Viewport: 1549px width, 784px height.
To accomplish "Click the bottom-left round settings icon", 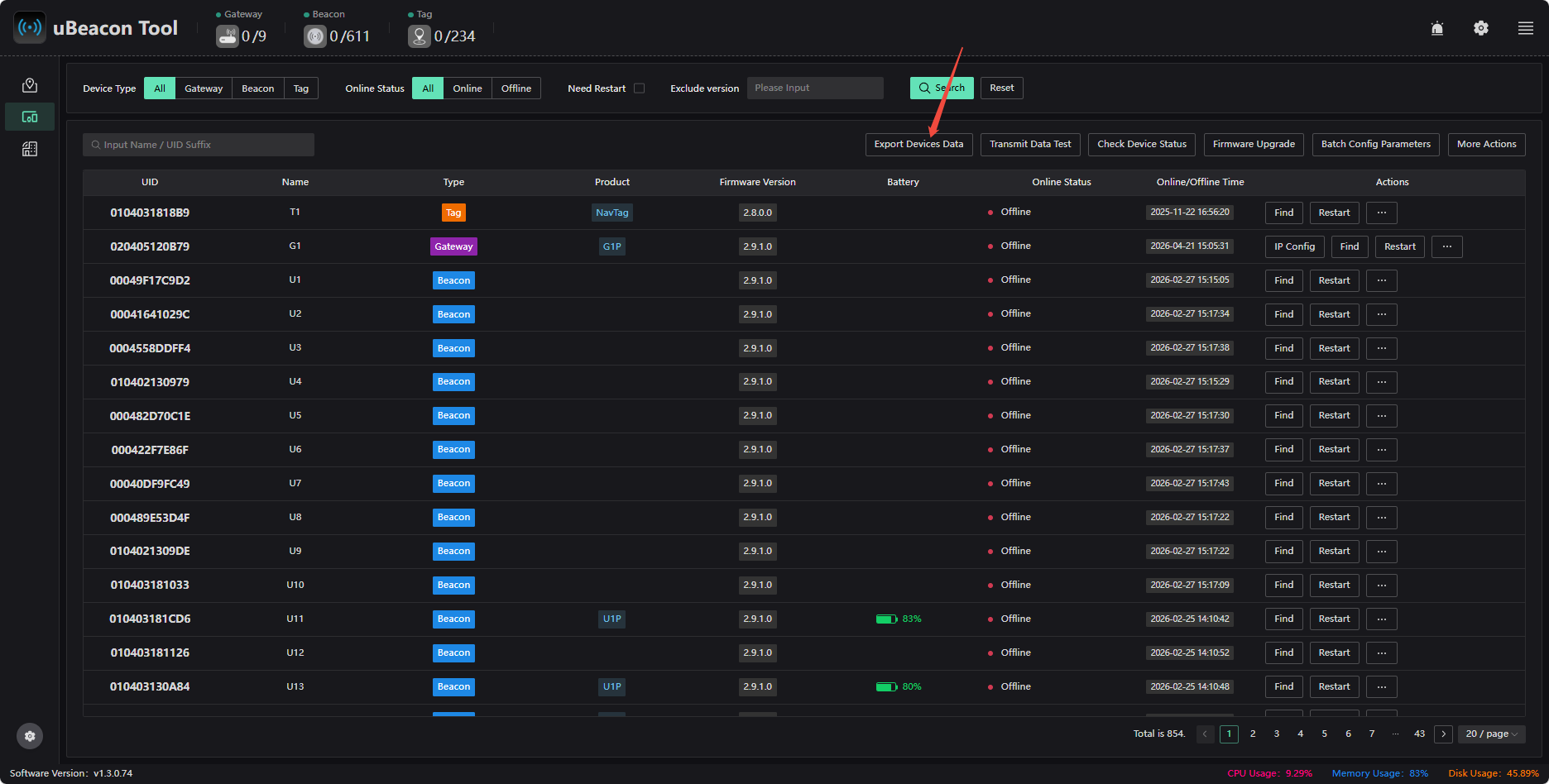I will coord(30,736).
